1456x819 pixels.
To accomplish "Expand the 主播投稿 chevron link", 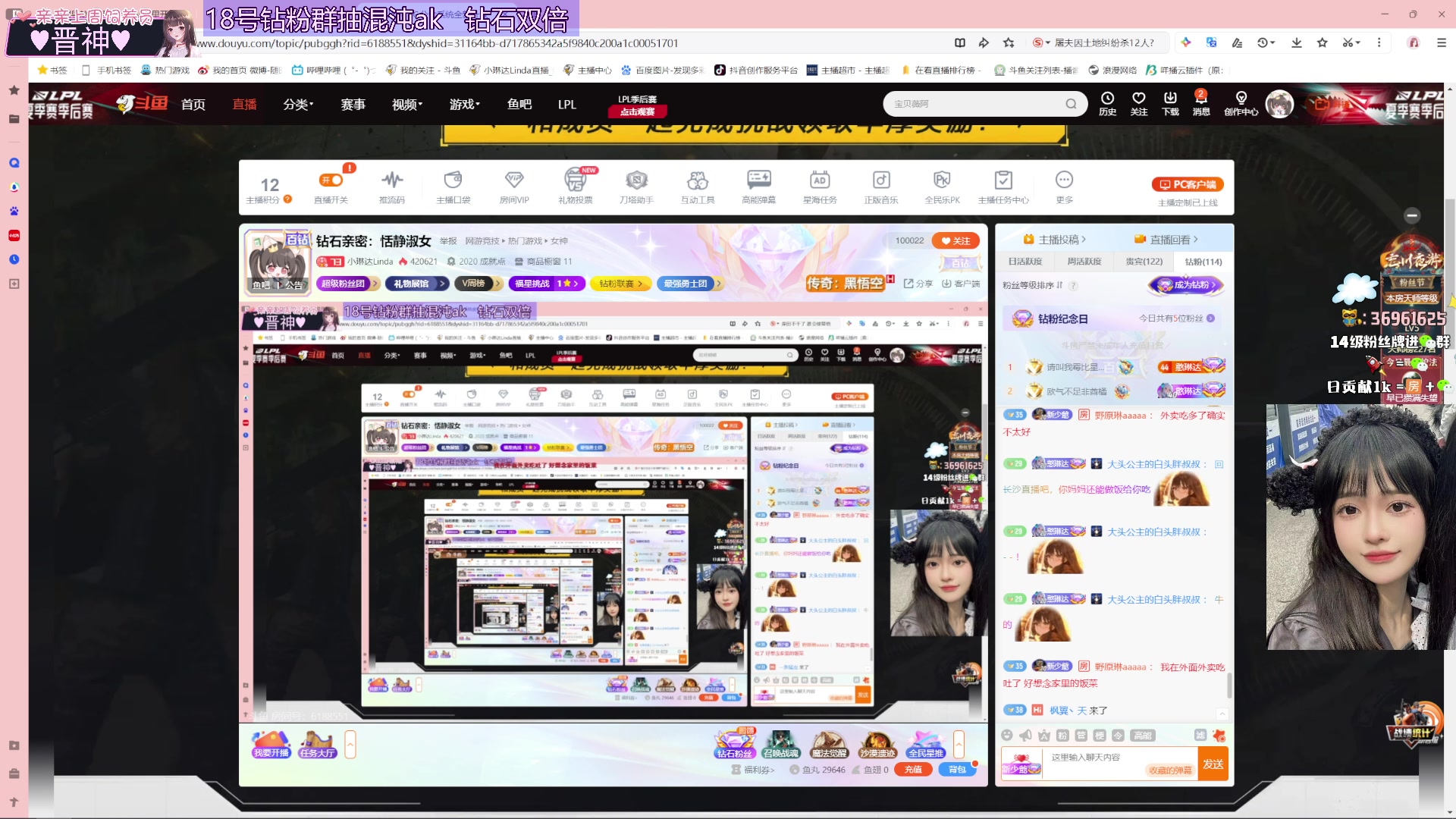I will click(1055, 240).
